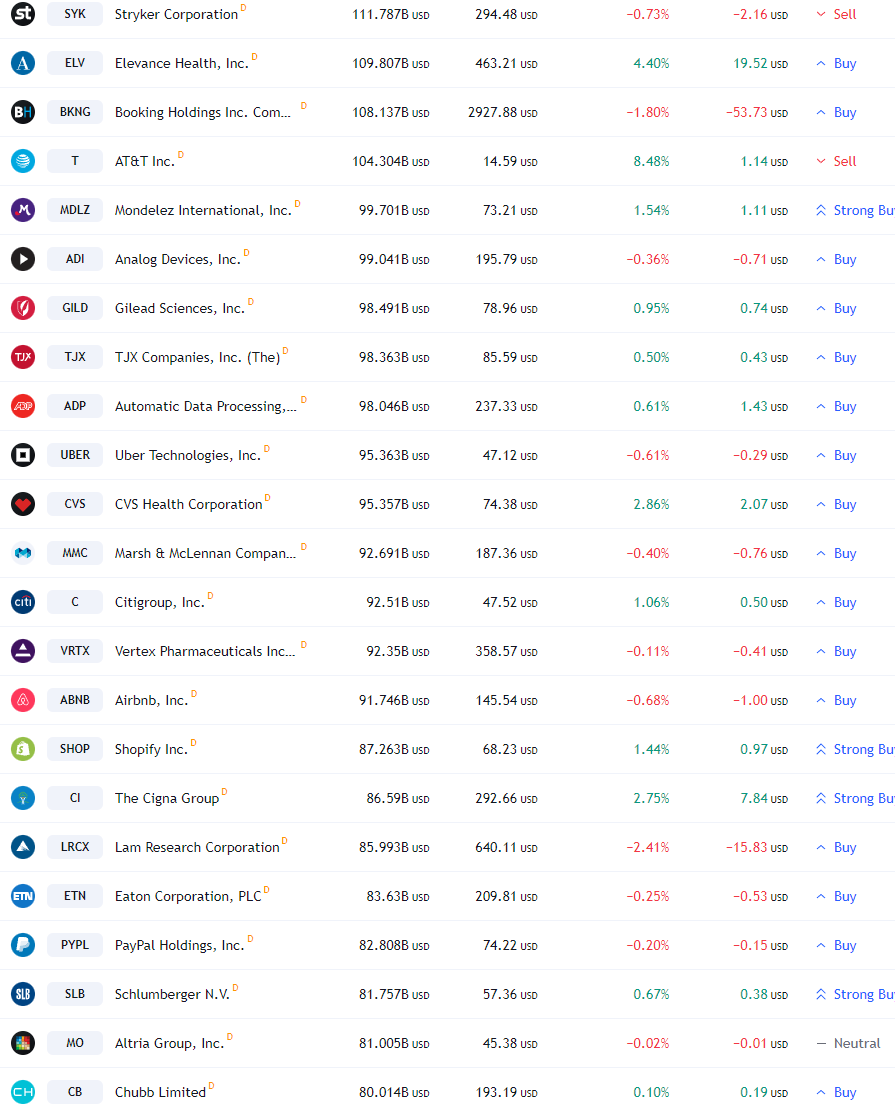This screenshot has height=1108, width=895.
Task: Click the Eaton ETN logo icon
Action: point(23,896)
